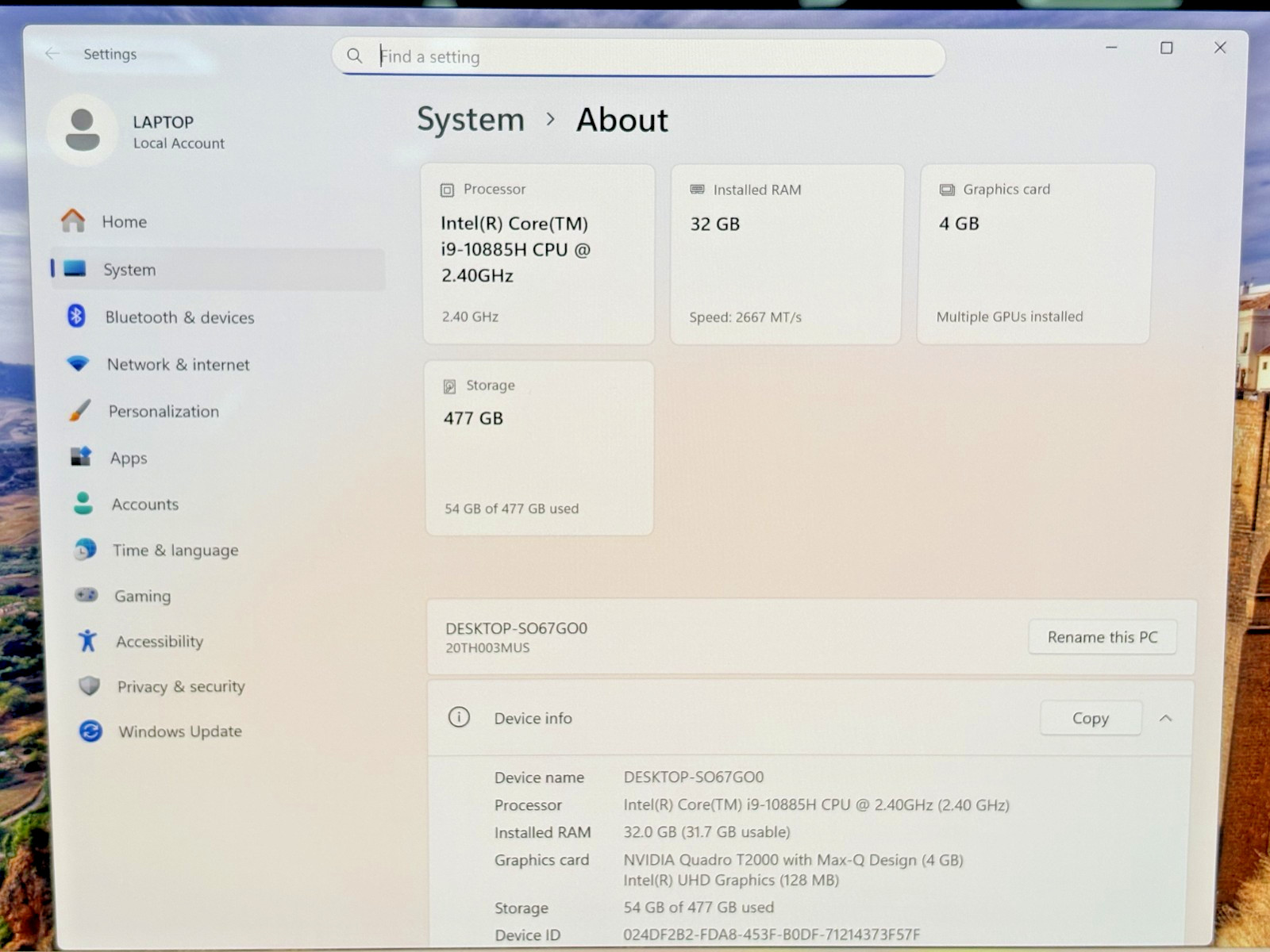Click the Windows Update sync icon
Viewport: 1270px width, 952px height.
[x=90, y=731]
